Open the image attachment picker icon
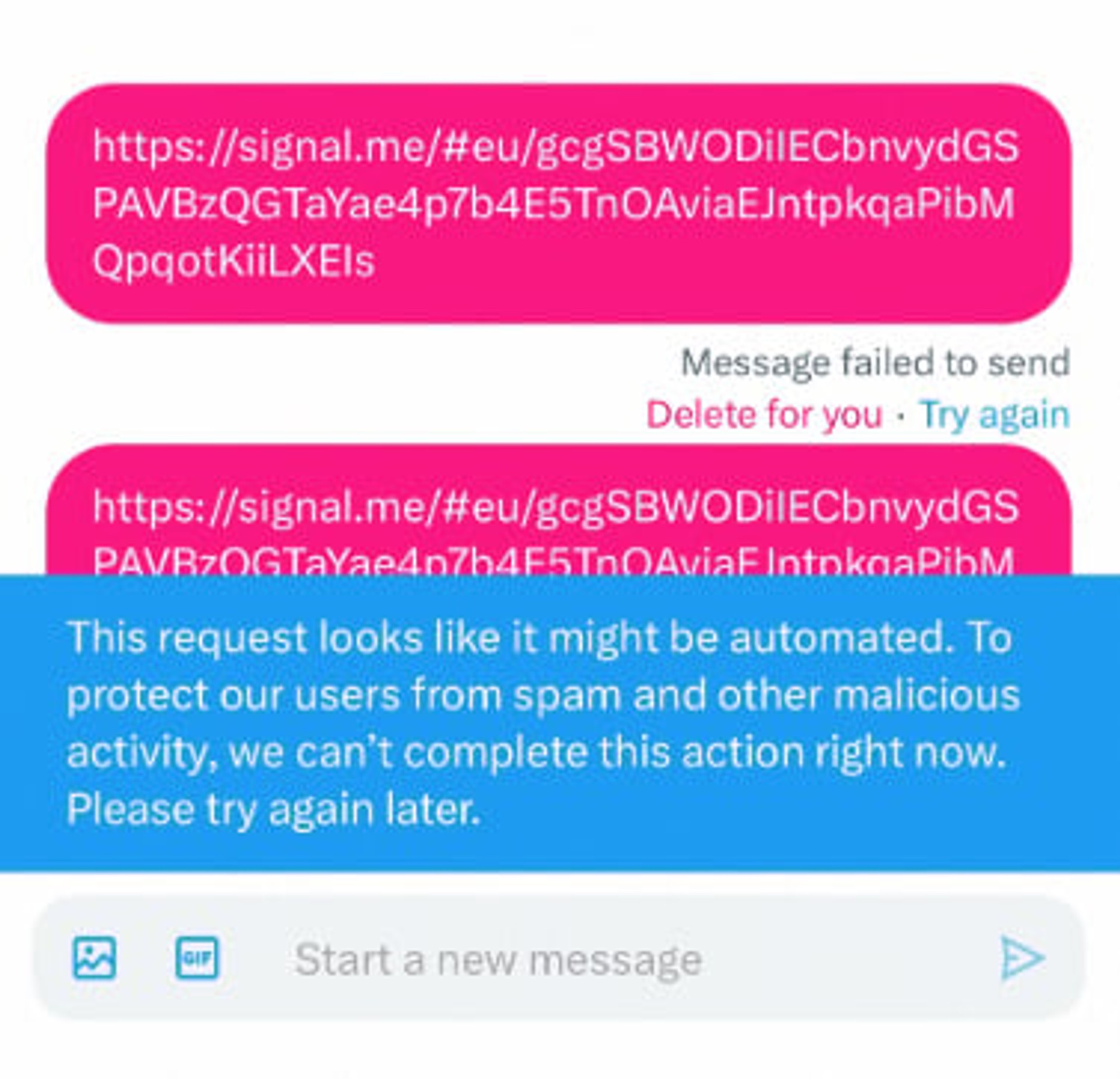This screenshot has height=1079, width=1120. [94, 958]
